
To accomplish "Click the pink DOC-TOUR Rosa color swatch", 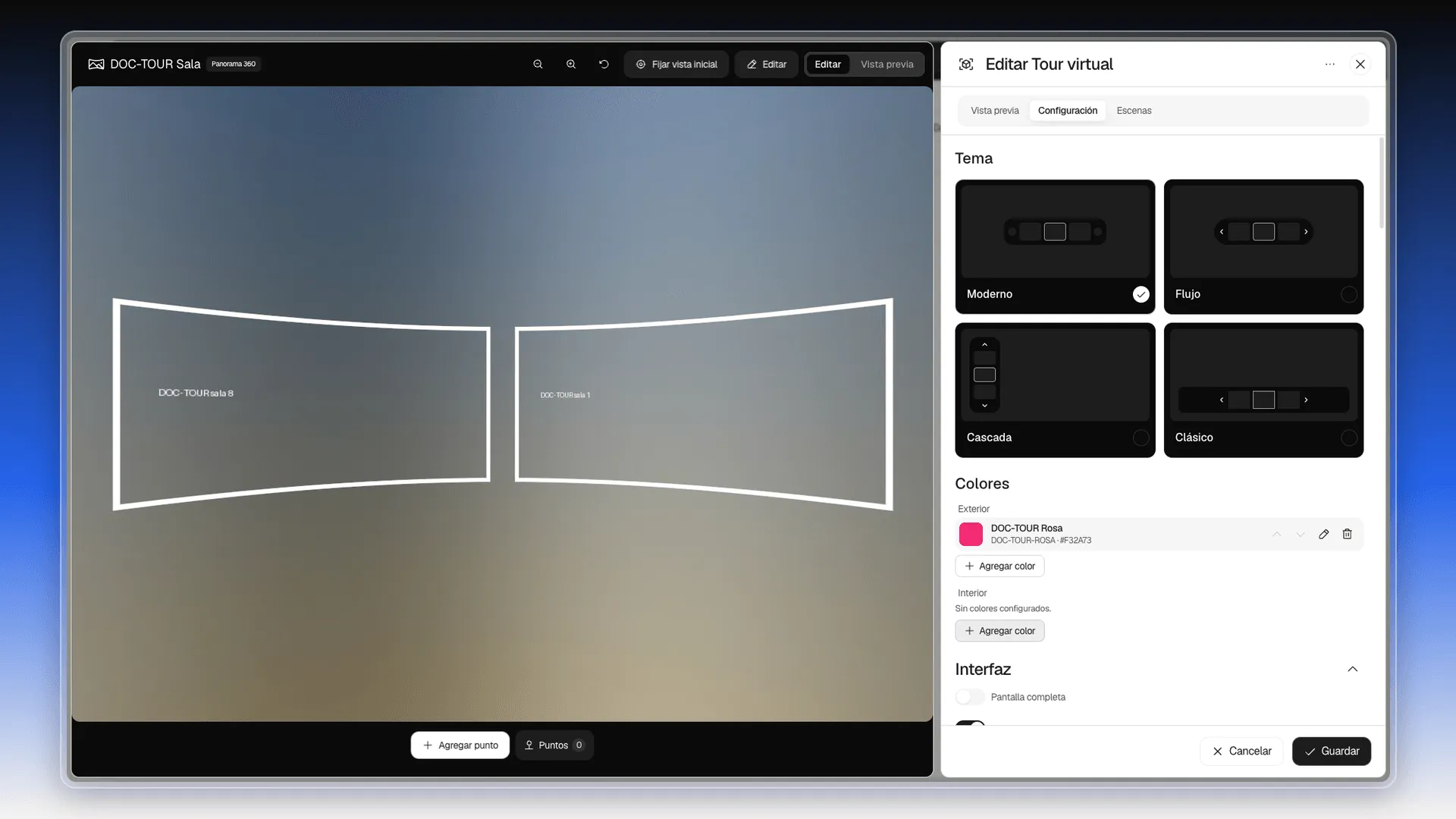I will click(971, 535).
